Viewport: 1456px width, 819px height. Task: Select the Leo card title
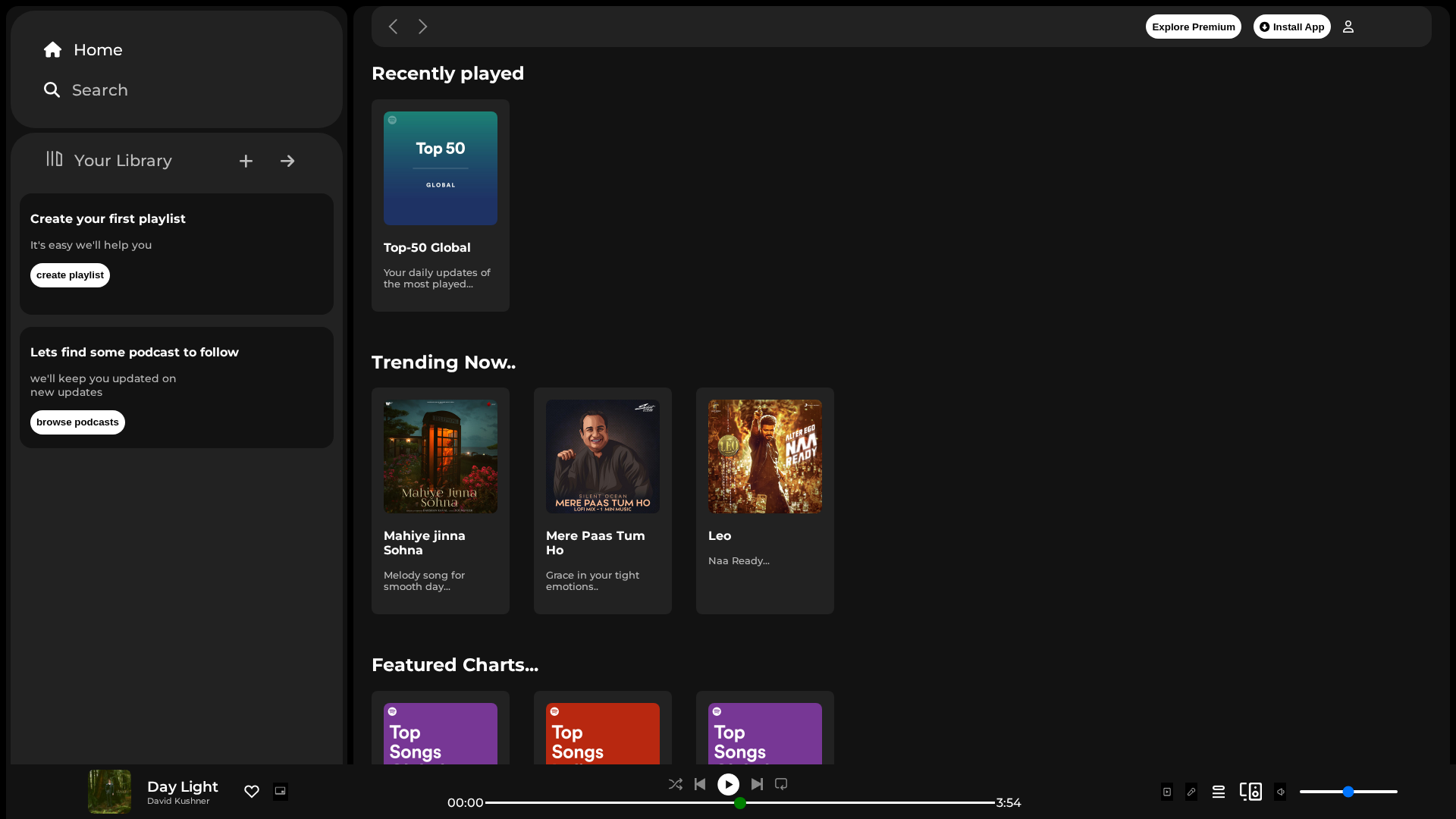tap(720, 536)
